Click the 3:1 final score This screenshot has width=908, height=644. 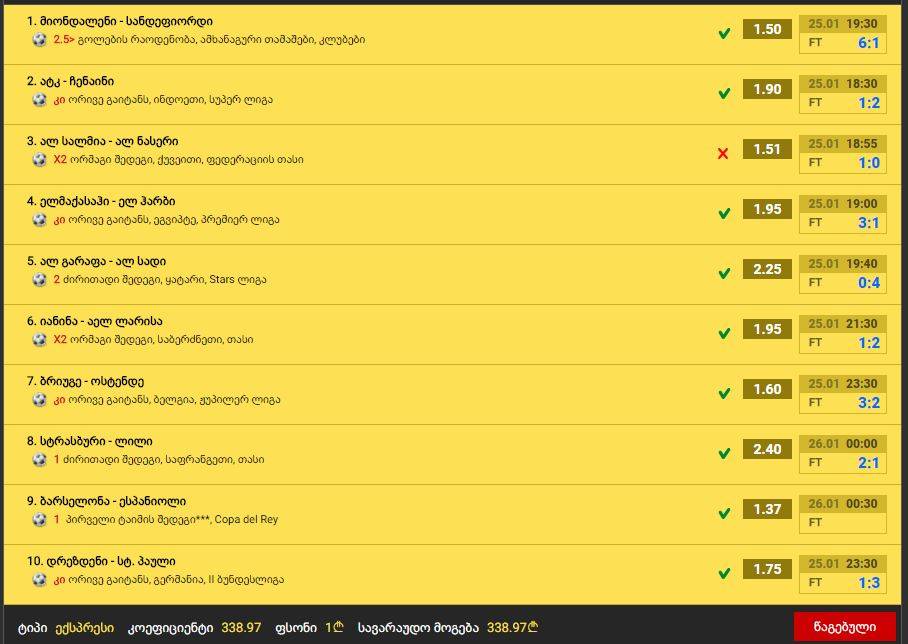(x=868, y=223)
